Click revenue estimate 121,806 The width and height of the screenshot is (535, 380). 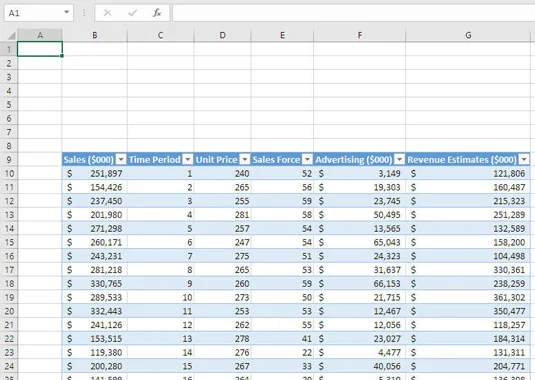509,174
